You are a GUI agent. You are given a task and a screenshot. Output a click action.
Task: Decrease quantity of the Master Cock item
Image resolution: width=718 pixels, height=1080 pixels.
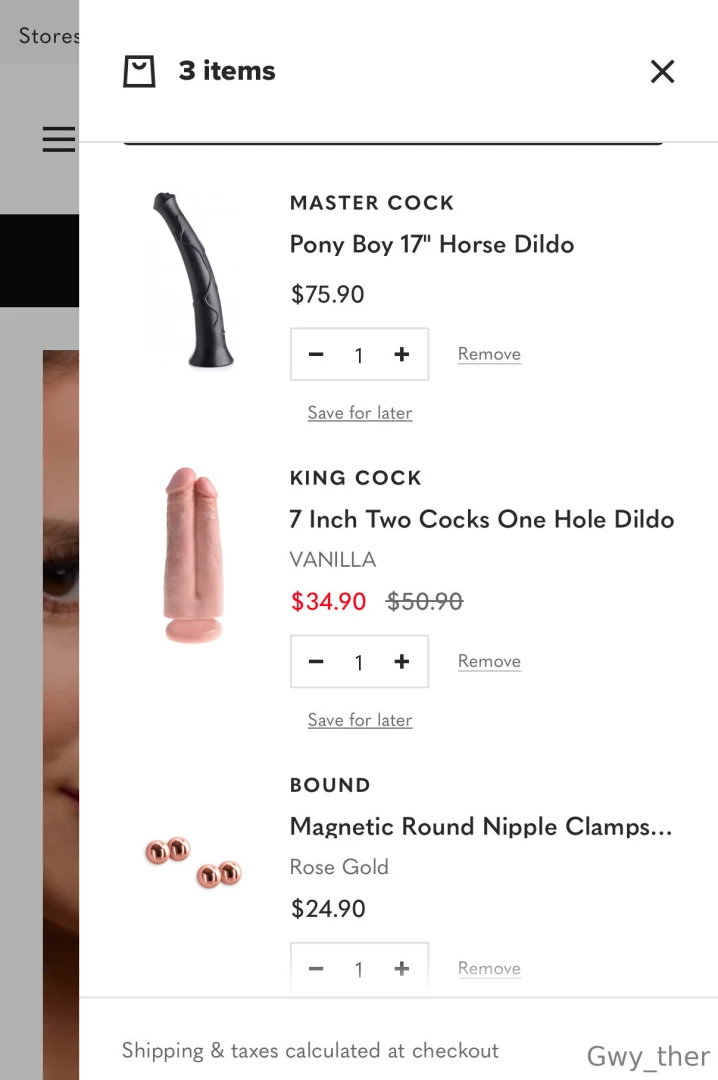[x=316, y=354]
